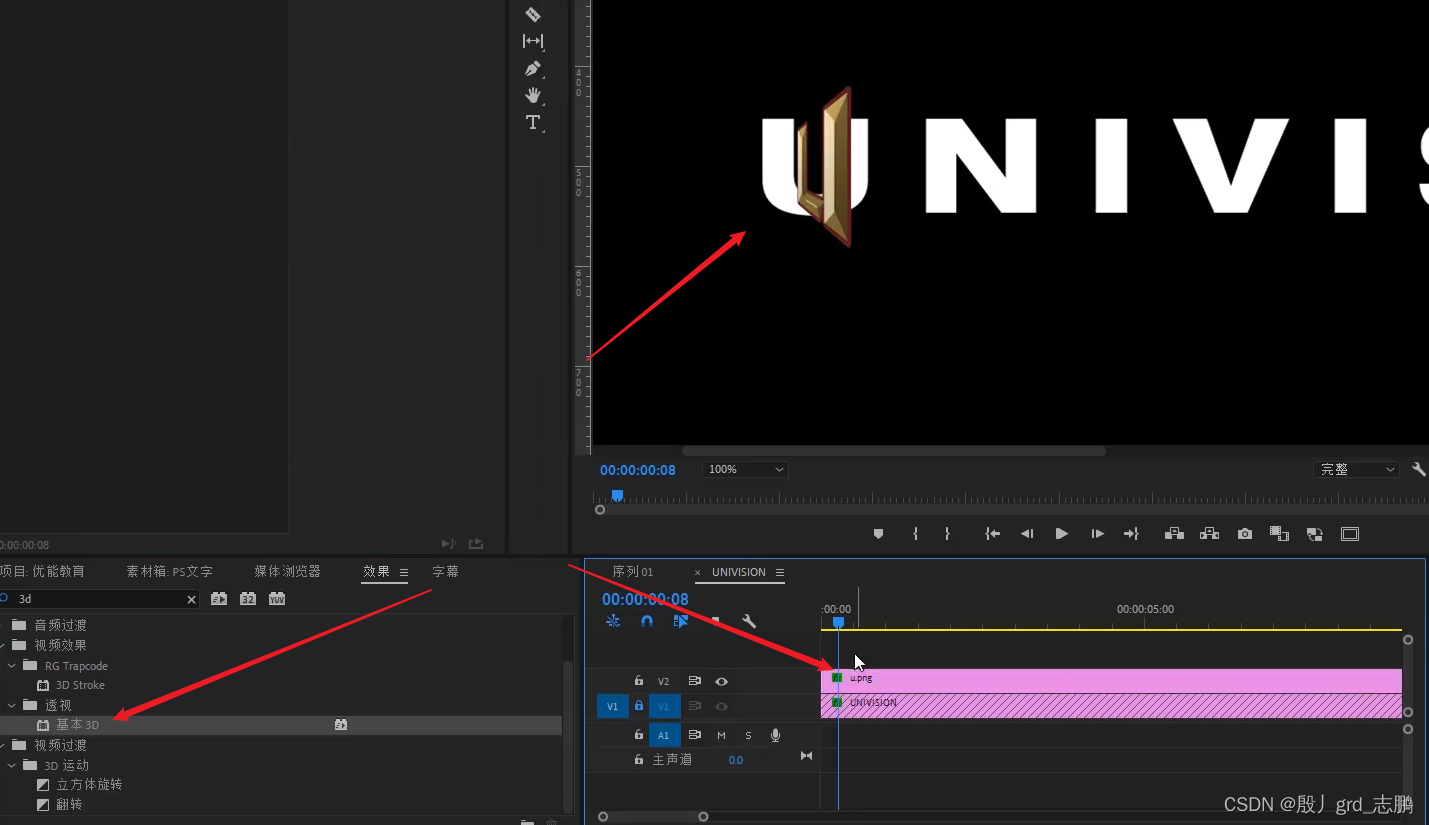Click the V1 source patching button
Image resolution: width=1429 pixels, height=825 pixels.
pyautogui.click(x=613, y=706)
